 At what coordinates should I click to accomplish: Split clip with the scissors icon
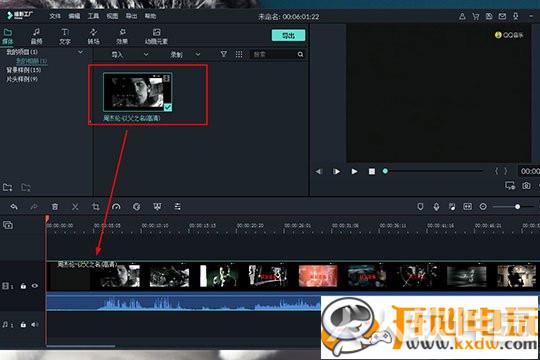pyautogui.click(x=75, y=207)
